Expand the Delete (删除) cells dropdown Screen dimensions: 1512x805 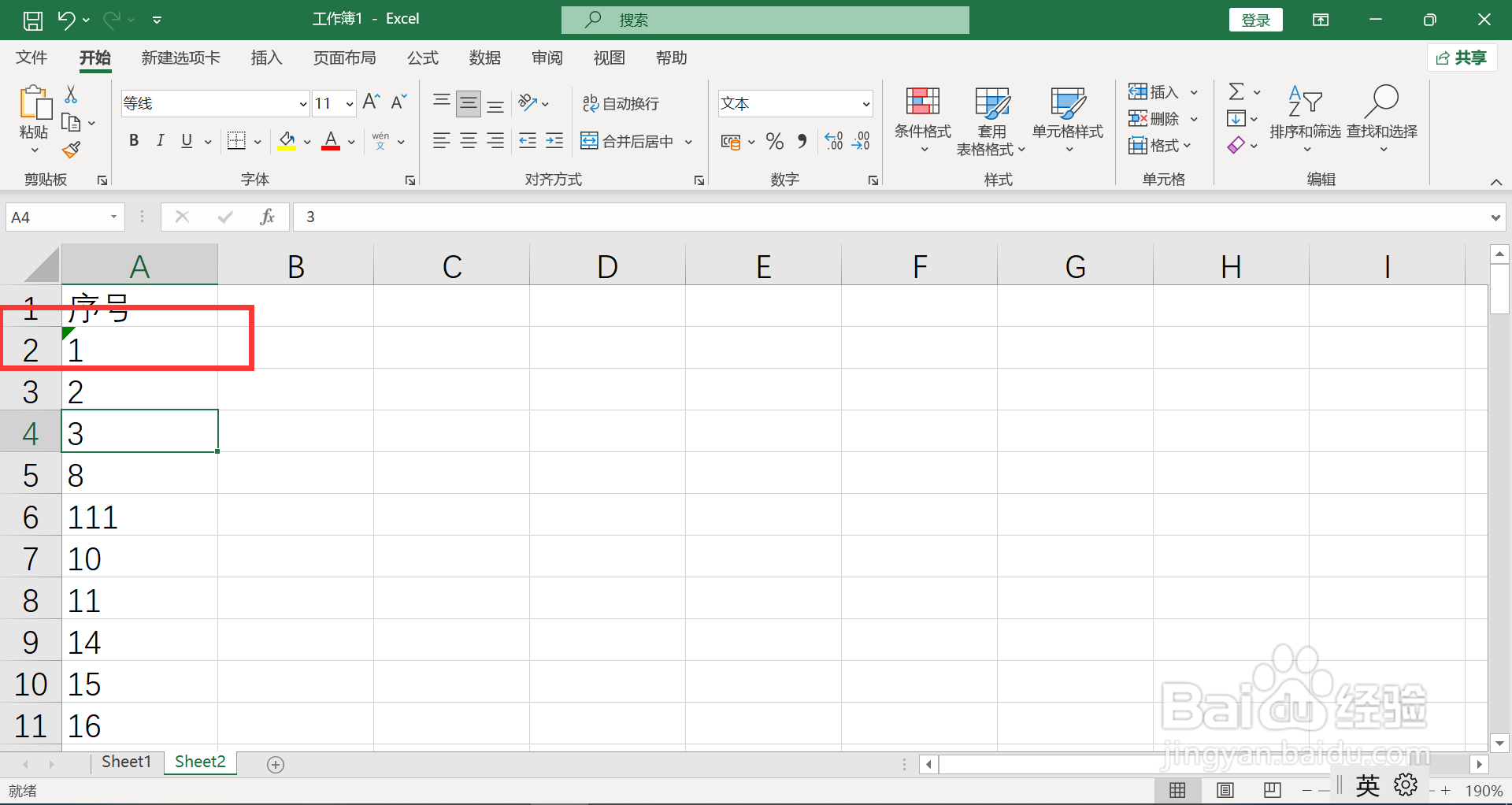1194,119
